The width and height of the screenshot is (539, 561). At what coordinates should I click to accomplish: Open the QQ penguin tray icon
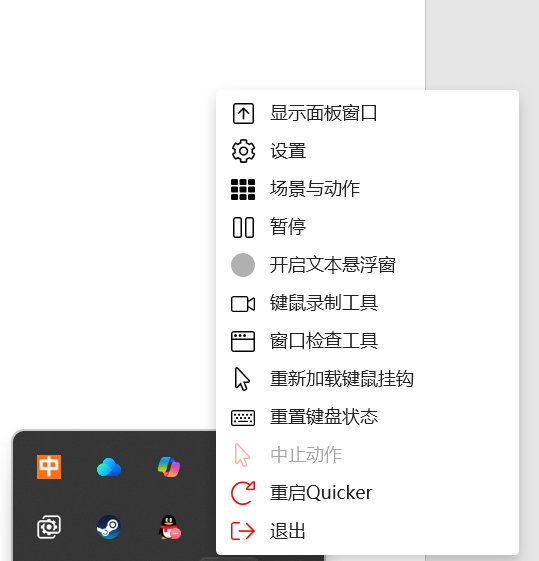[x=169, y=527]
